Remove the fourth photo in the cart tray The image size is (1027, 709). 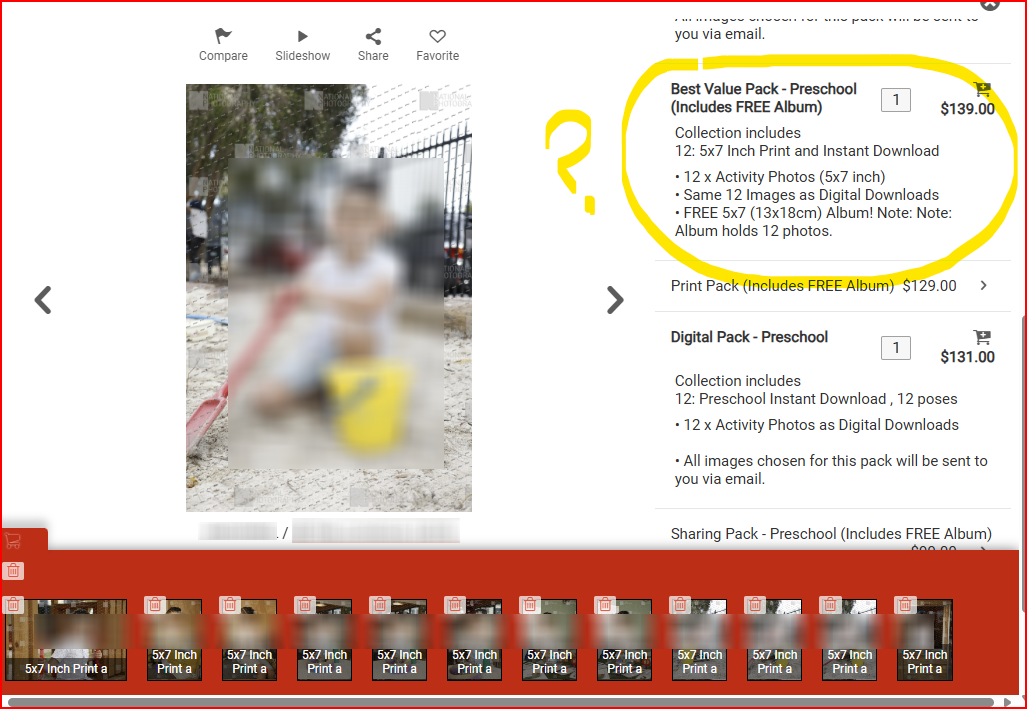305,604
